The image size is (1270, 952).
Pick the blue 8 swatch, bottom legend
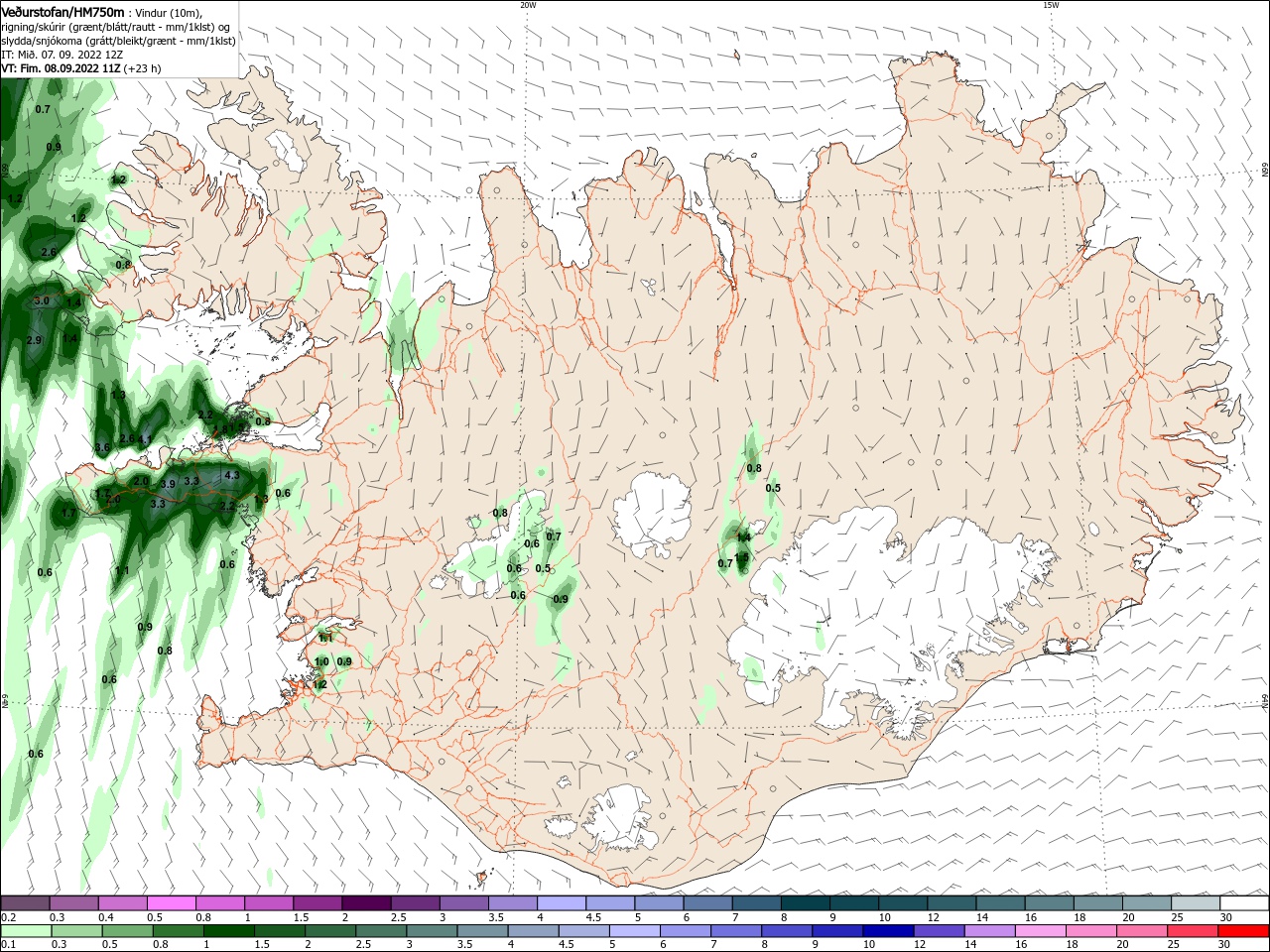coord(787,931)
